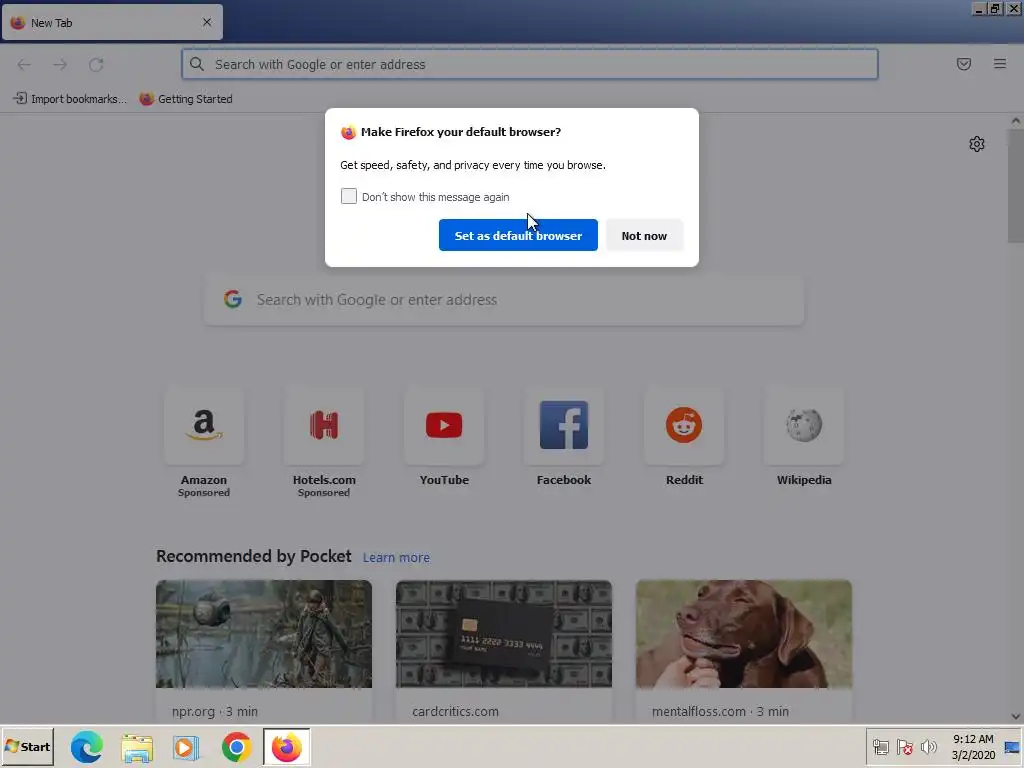Image resolution: width=1024 pixels, height=768 pixels.
Task: Click the vertical scrollbar thumb
Action: pyautogui.click(x=1016, y=186)
